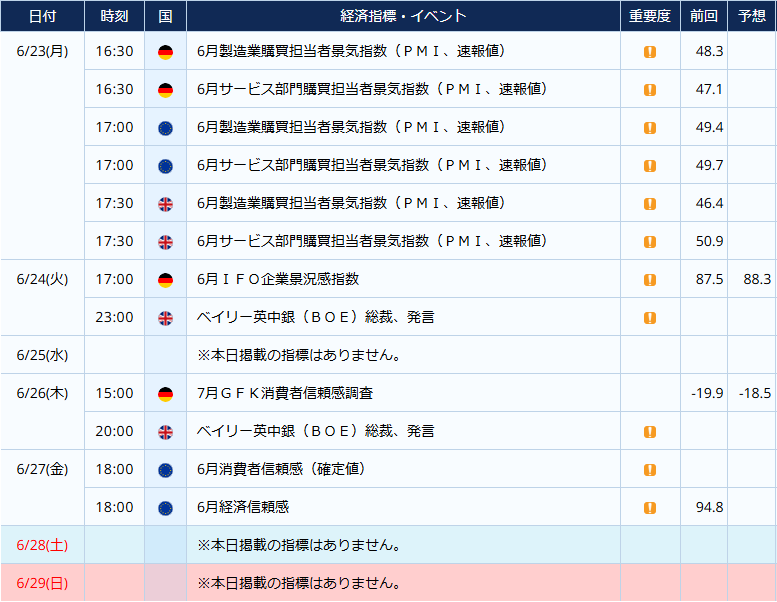Select the 6/25(水) date cell

click(x=42, y=355)
